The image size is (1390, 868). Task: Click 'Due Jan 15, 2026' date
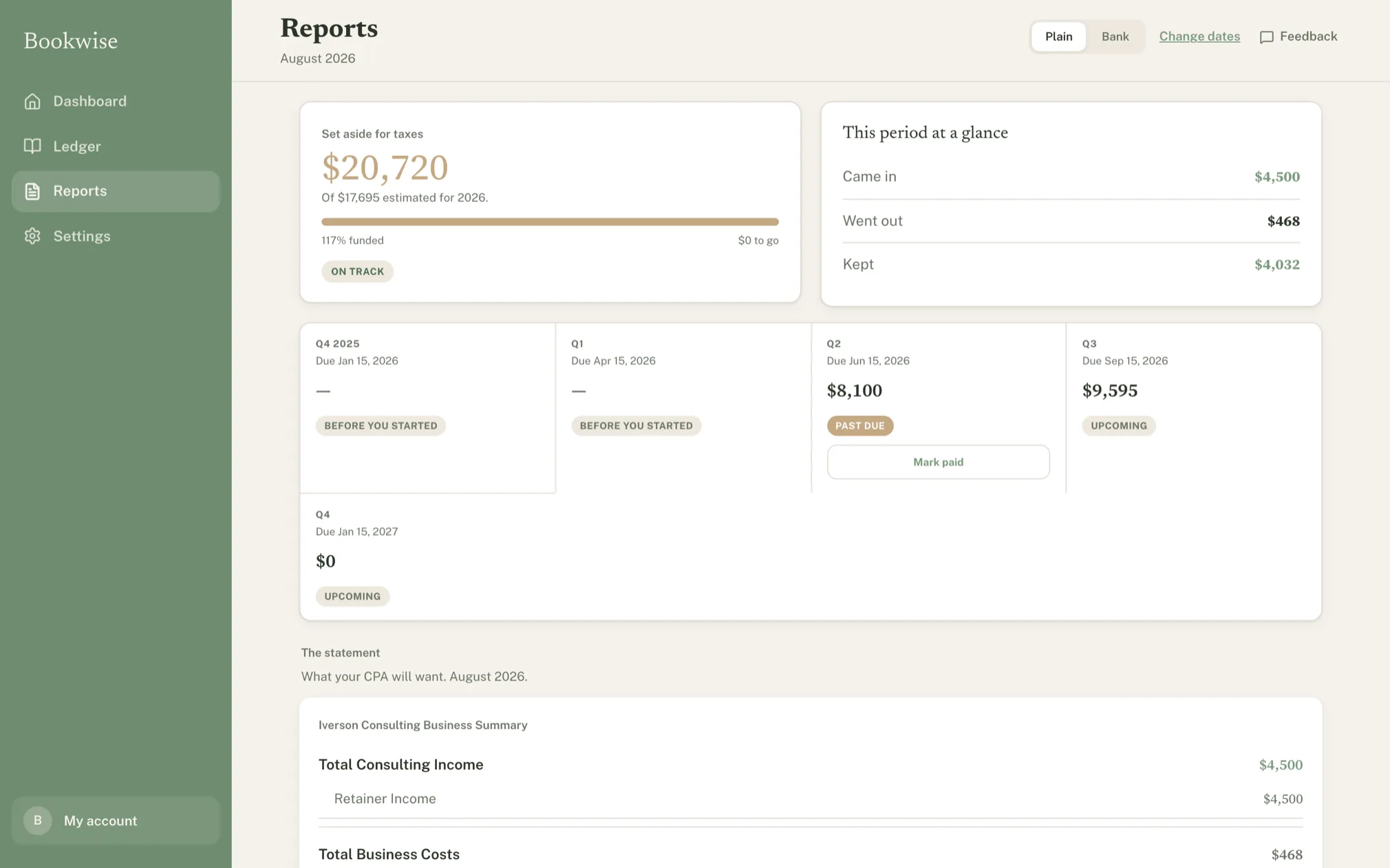pyautogui.click(x=356, y=360)
